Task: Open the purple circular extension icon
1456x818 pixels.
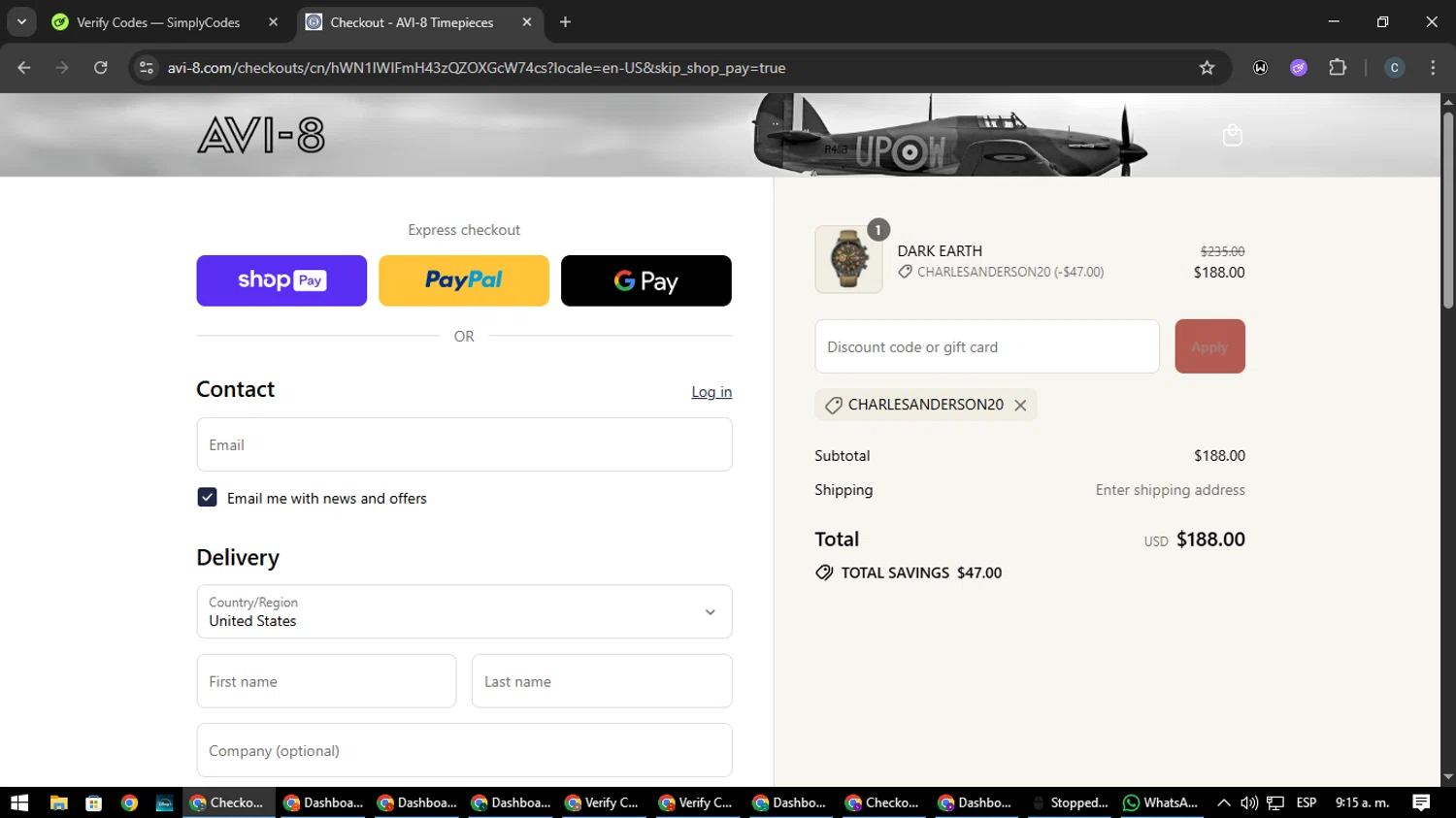Action: [1299, 68]
